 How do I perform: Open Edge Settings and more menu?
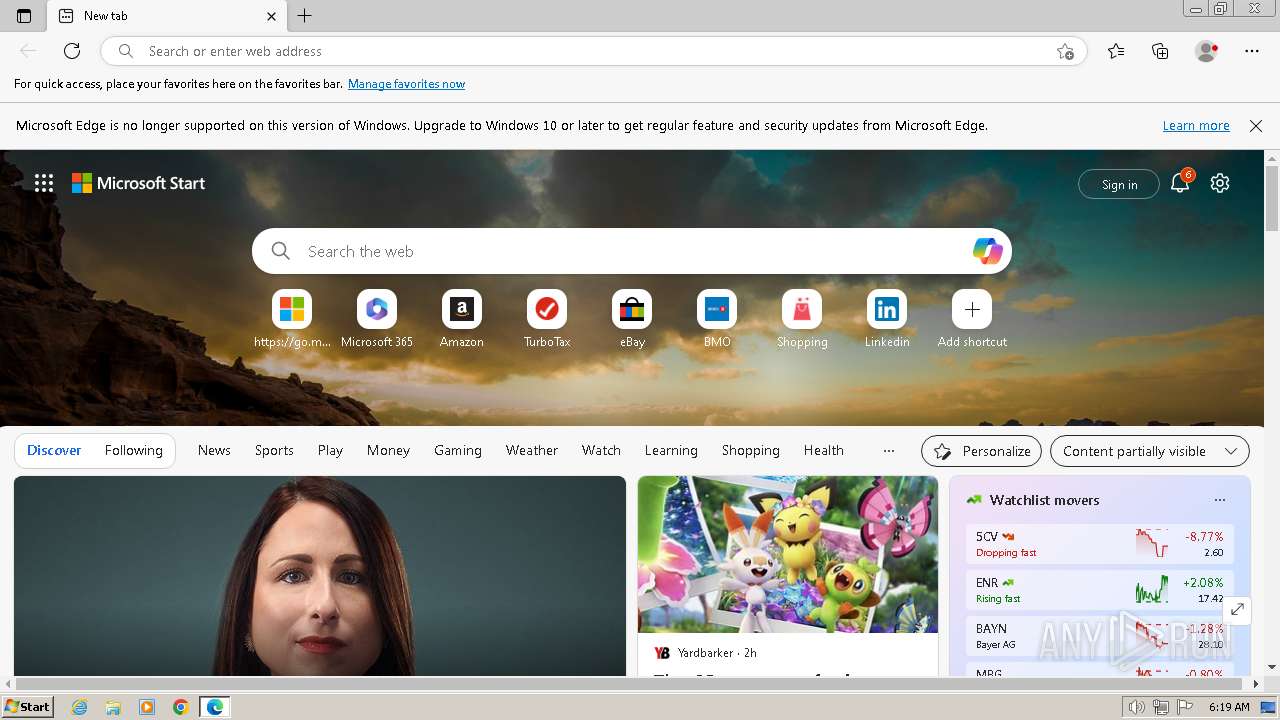tap(1252, 51)
